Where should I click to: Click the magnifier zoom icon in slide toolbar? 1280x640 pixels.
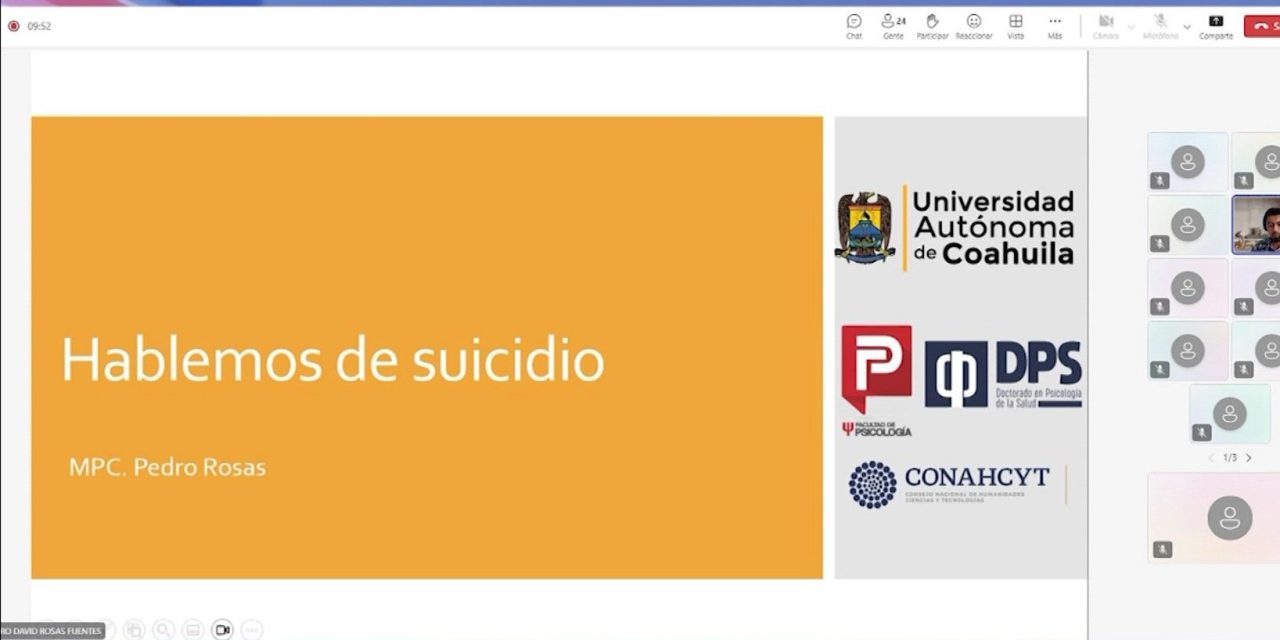coord(163,630)
